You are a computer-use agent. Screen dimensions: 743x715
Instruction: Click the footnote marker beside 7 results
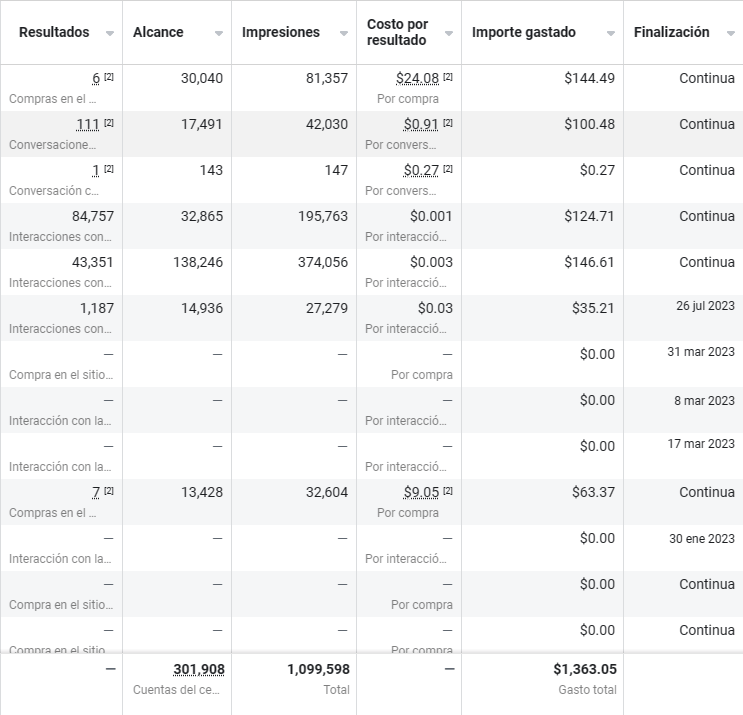[x=109, y=491]
